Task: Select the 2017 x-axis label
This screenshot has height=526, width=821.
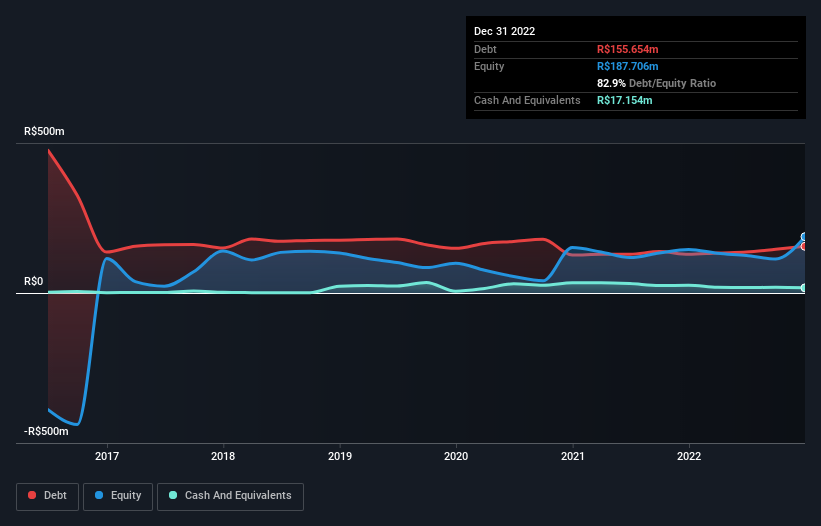Action: 107,456
